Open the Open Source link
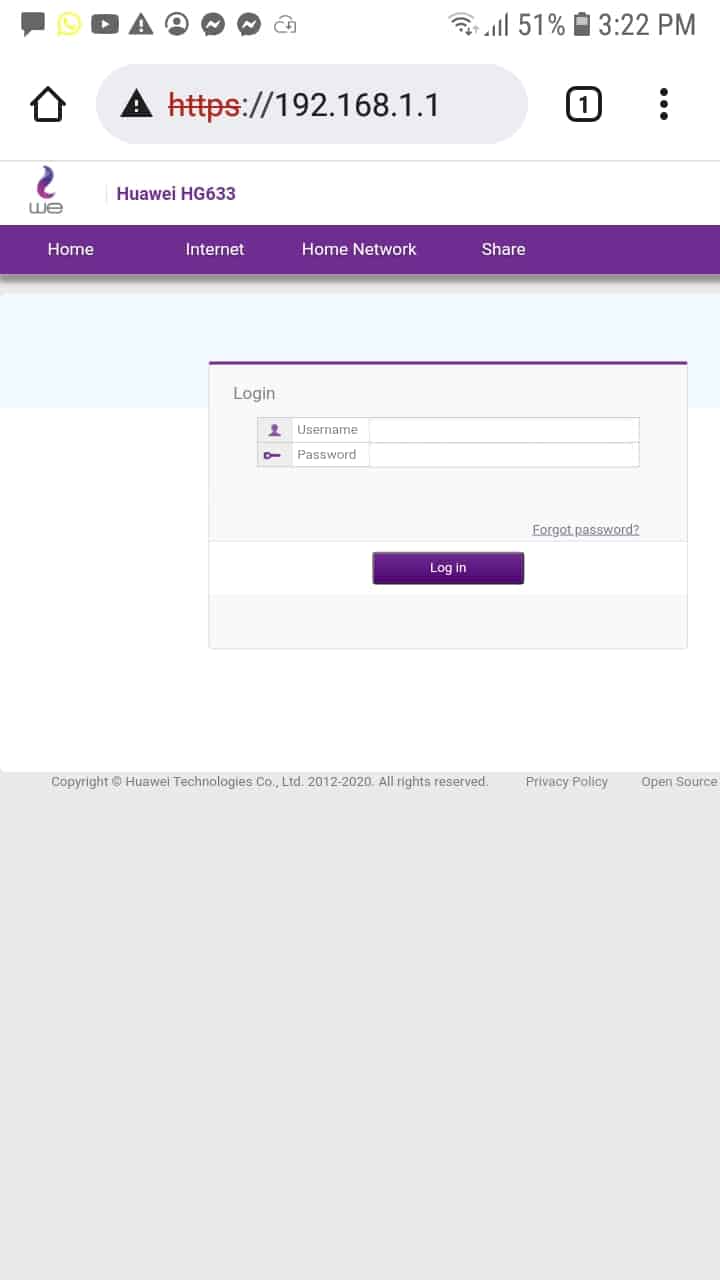 679,782
